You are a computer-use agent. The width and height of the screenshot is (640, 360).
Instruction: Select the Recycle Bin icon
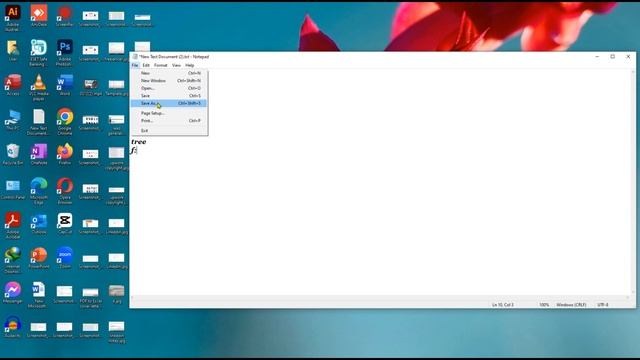[13, 154]
